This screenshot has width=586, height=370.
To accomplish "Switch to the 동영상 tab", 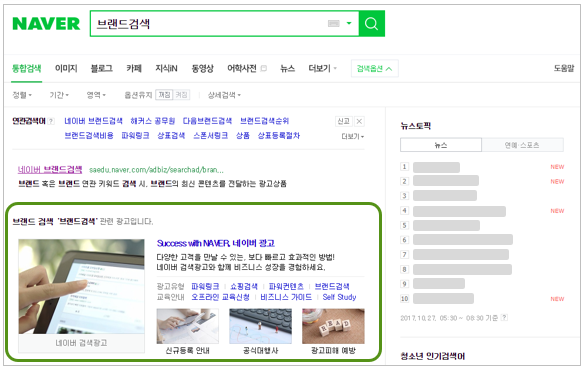I will point(202,68).
